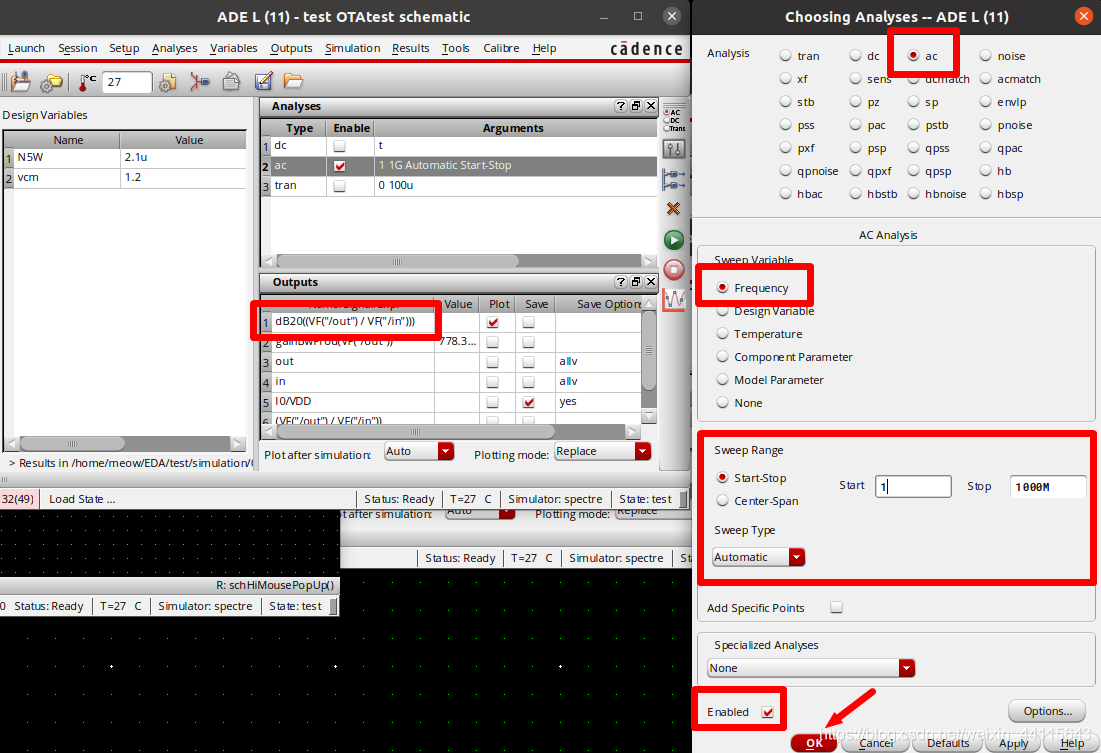Open simulation files setup icon with gear
1101x753 pixels.
click(x=168, y=82)
